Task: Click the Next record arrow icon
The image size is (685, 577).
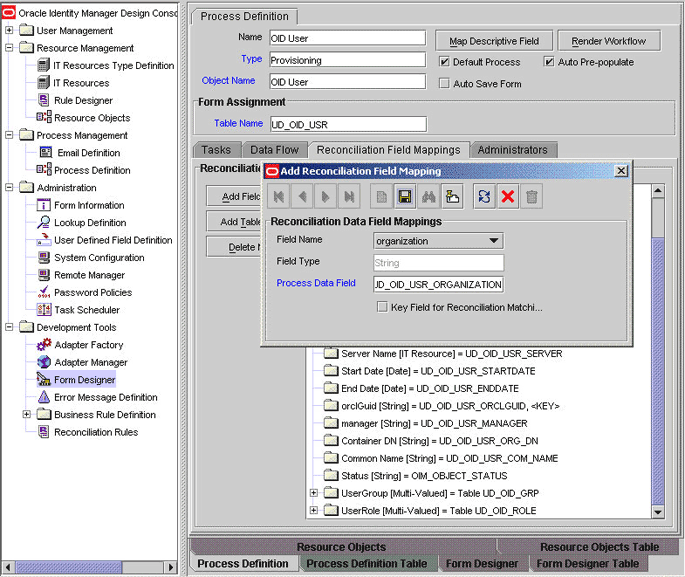Action: point(325,197)
